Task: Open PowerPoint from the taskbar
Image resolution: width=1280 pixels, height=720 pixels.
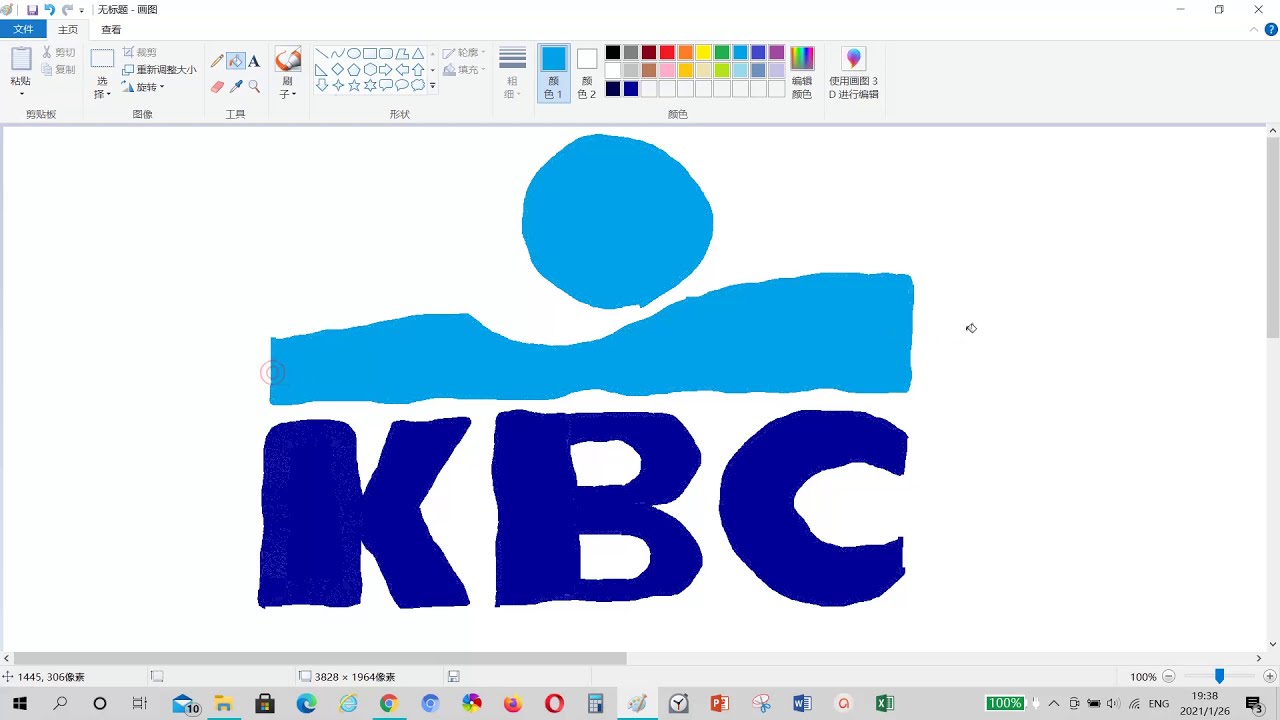Action: [719, 704]
